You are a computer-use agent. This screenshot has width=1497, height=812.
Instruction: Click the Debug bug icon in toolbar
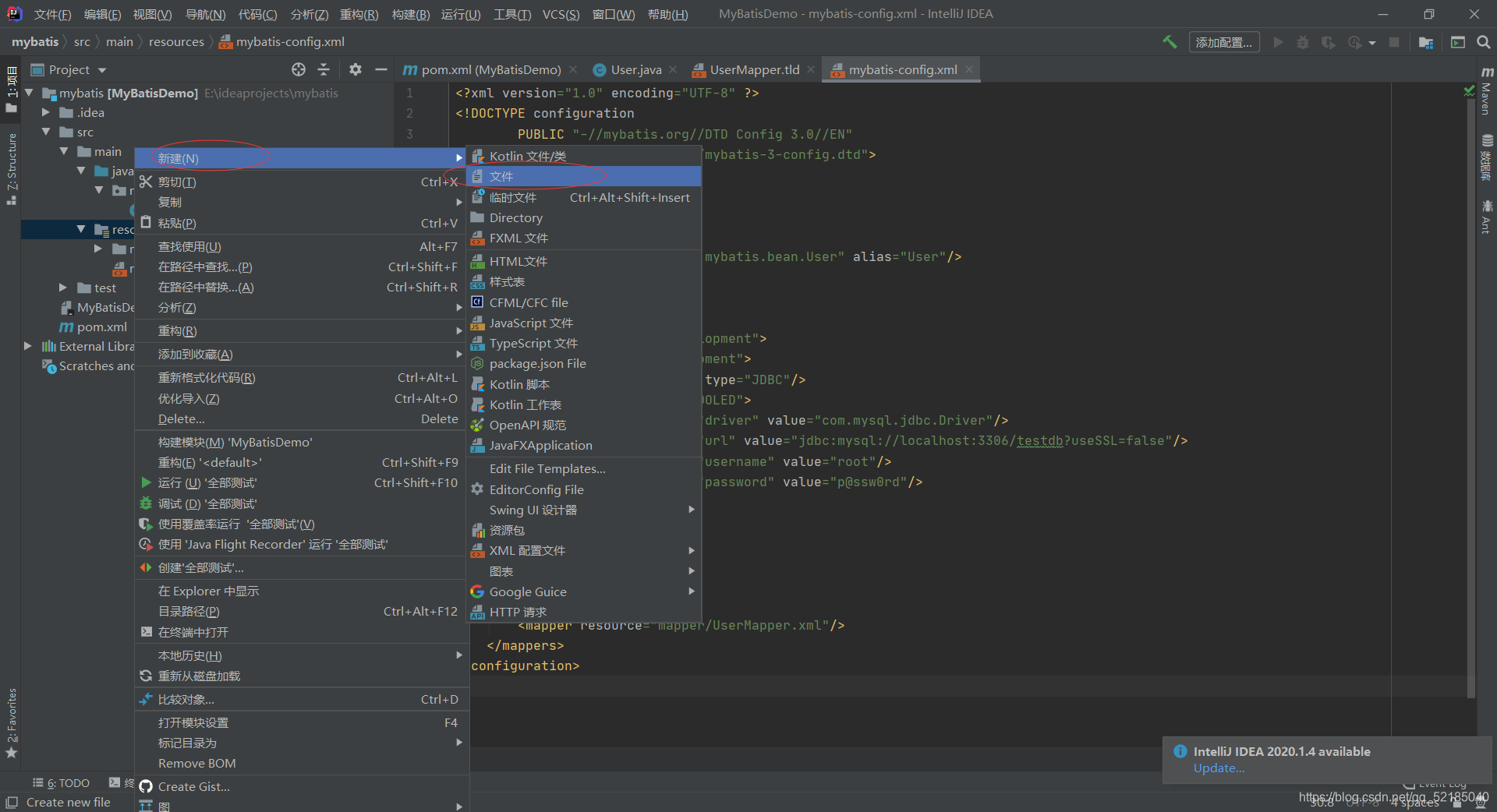click(1303, 42)
